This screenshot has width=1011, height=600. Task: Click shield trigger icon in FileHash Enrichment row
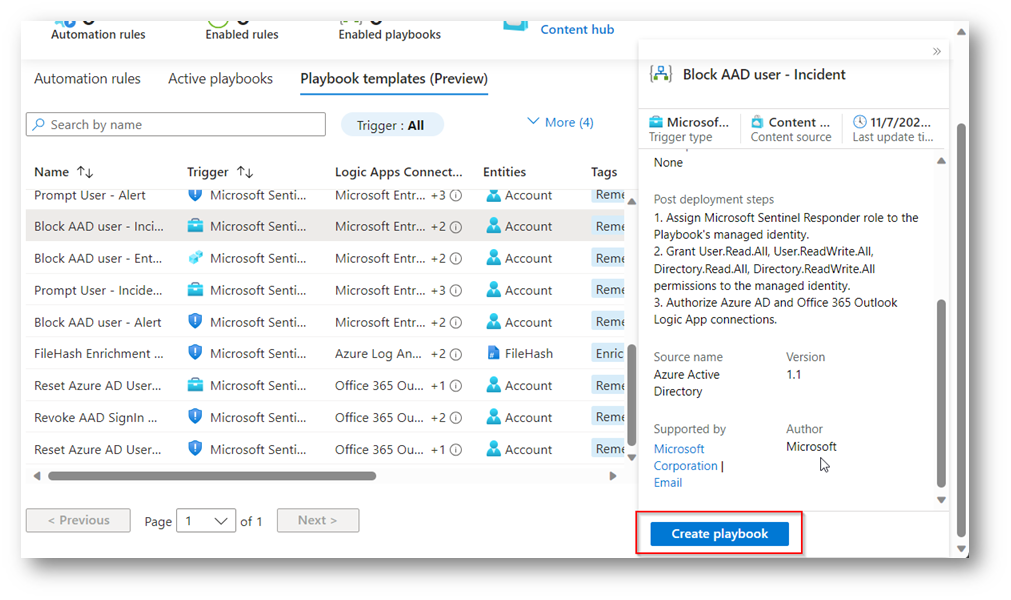coord(195,353)
